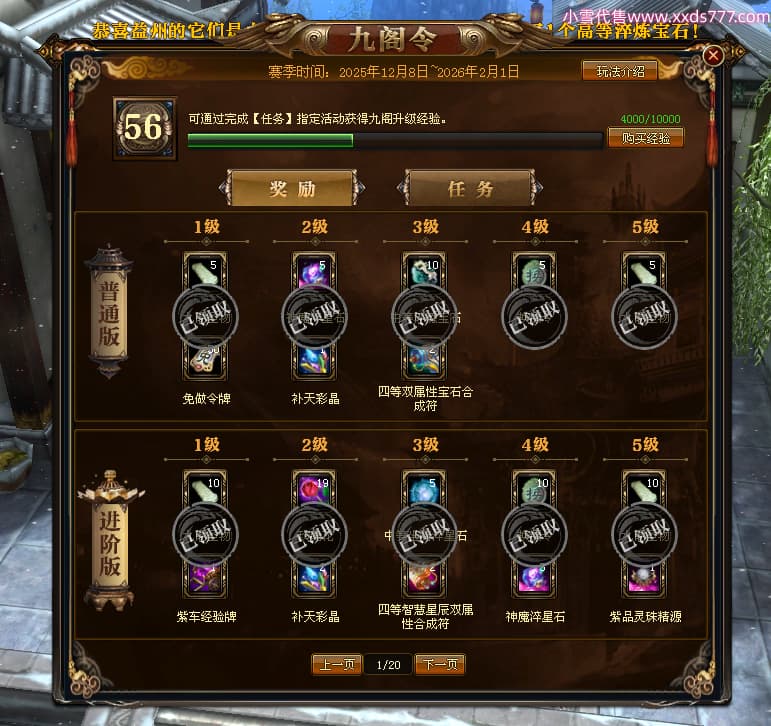Image resolution: width=771 pixels, height=726 pixels.
Task: Switch to the 奖励 tab
Action: pos(292,188)
